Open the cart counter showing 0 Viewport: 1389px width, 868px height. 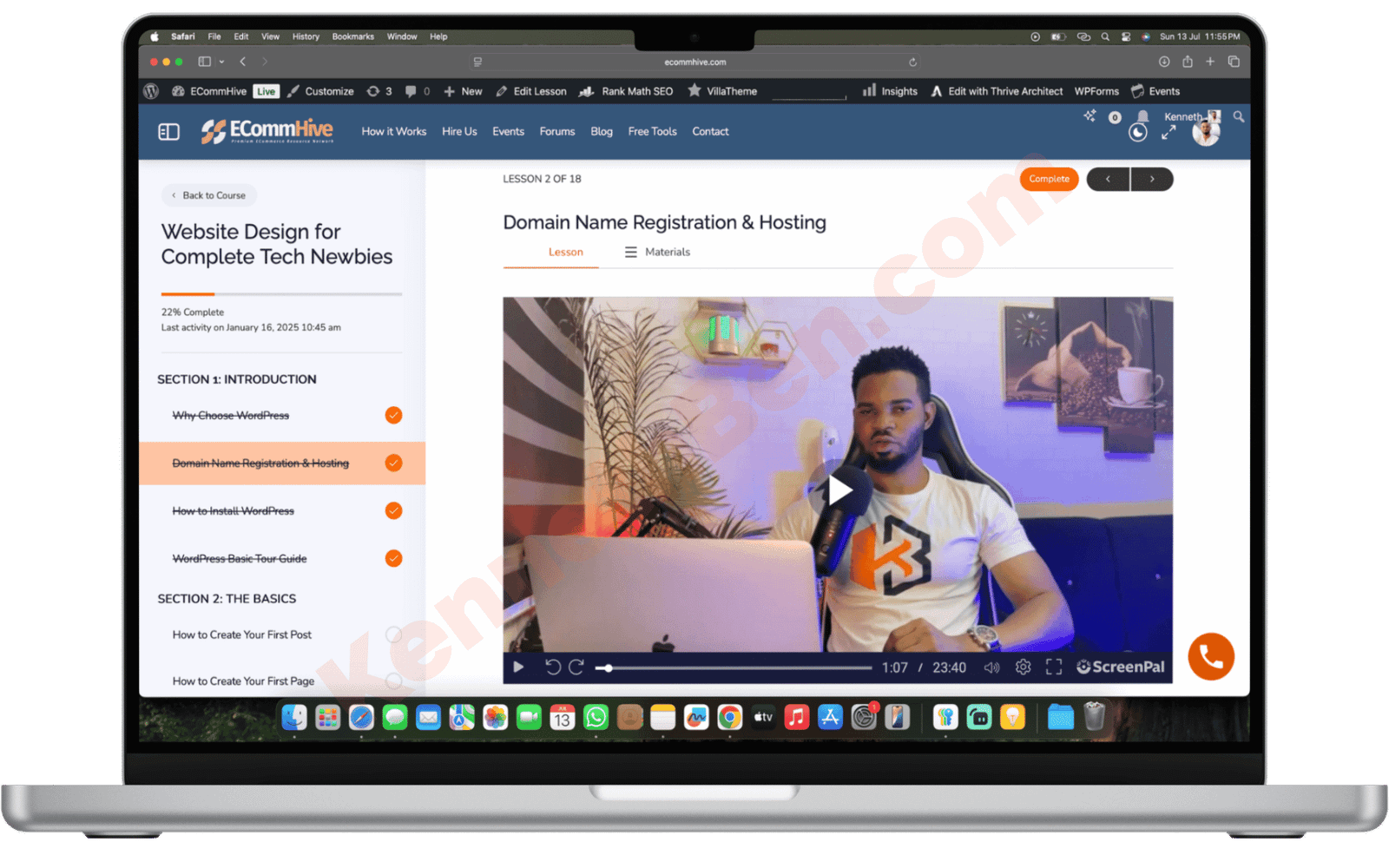coord(1115,117)
